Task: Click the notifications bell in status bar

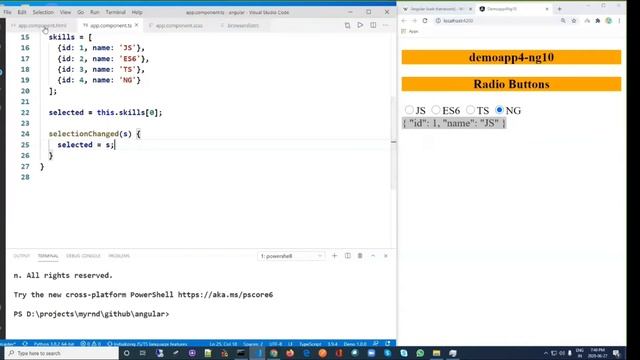Action: 387,344
